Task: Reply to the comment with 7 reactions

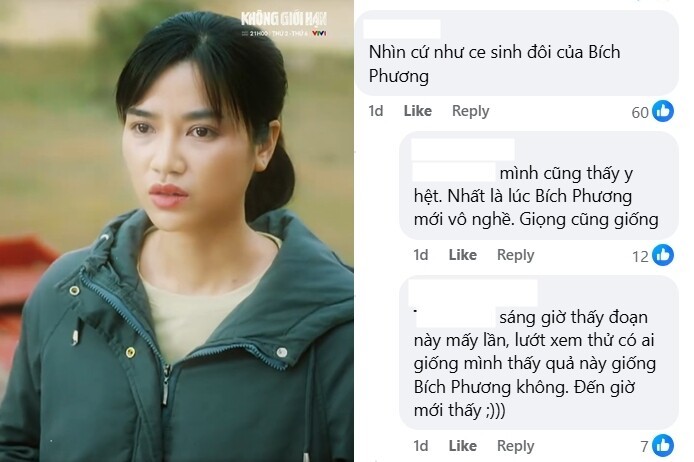Action: click(516, 446)
